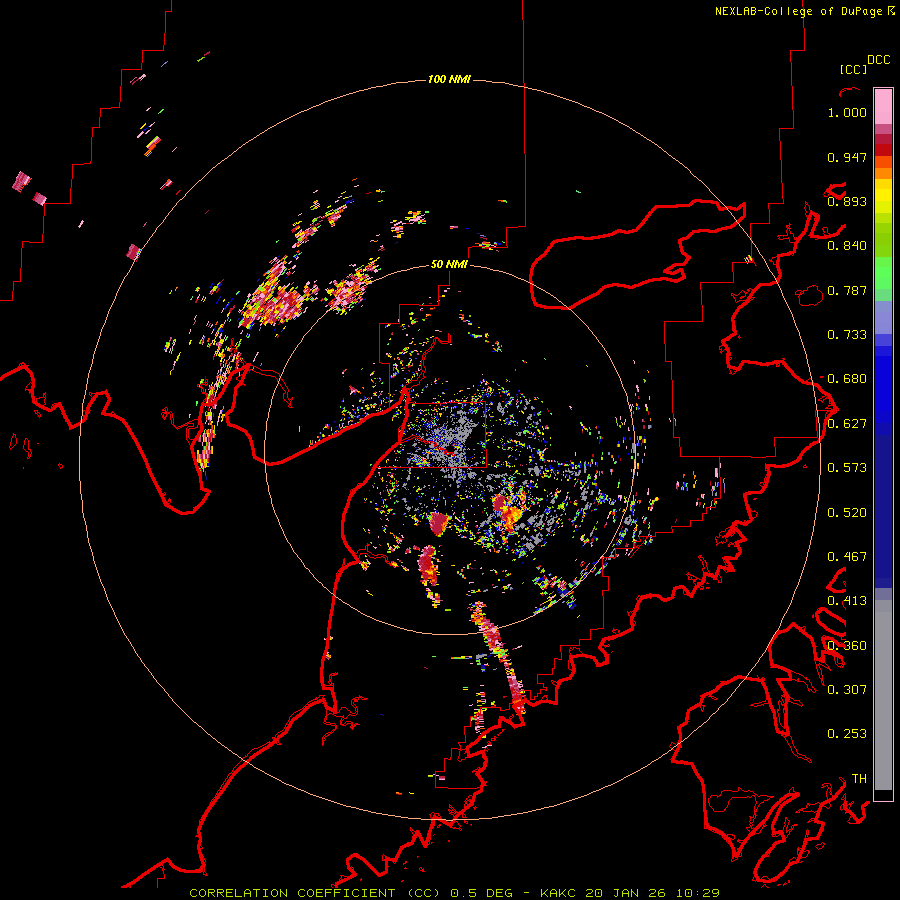This screenshot has height=900, width=900.
Task: Select the 0.733 scale value
Action: (x=847, y=335)
